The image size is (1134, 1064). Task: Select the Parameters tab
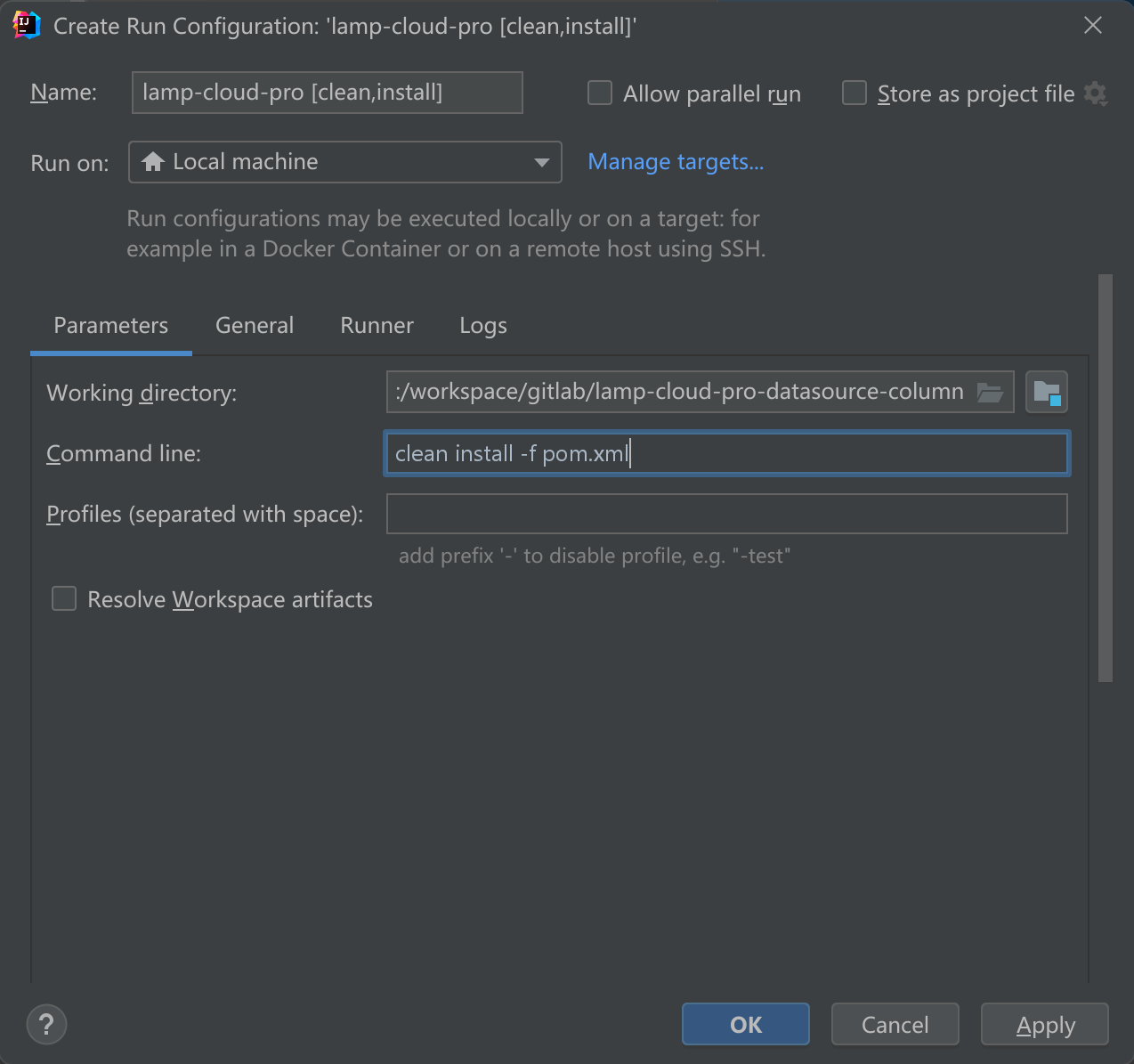110,326
